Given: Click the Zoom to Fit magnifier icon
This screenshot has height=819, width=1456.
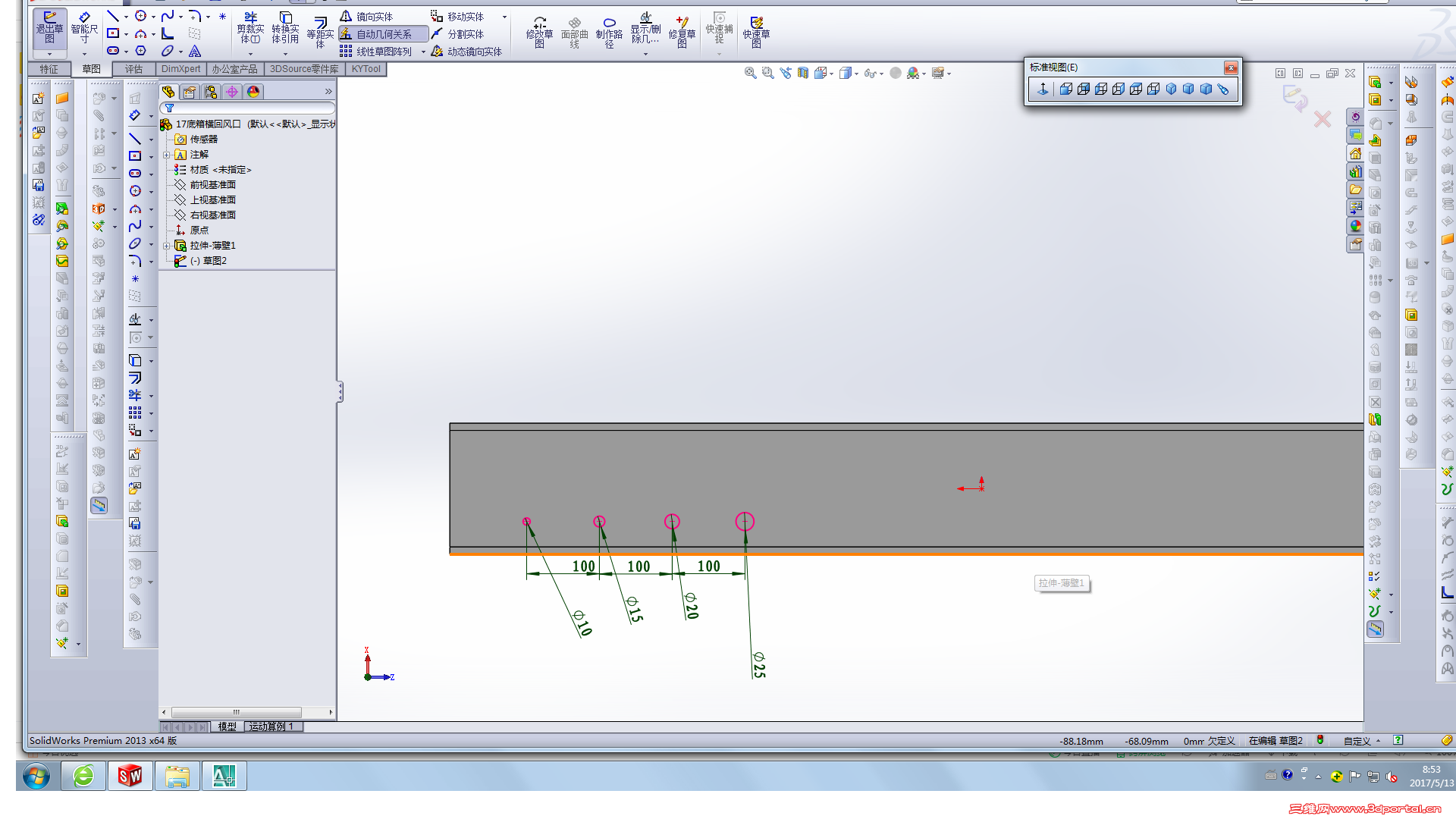Looking at the screenshot, I should tap(750, 73).
